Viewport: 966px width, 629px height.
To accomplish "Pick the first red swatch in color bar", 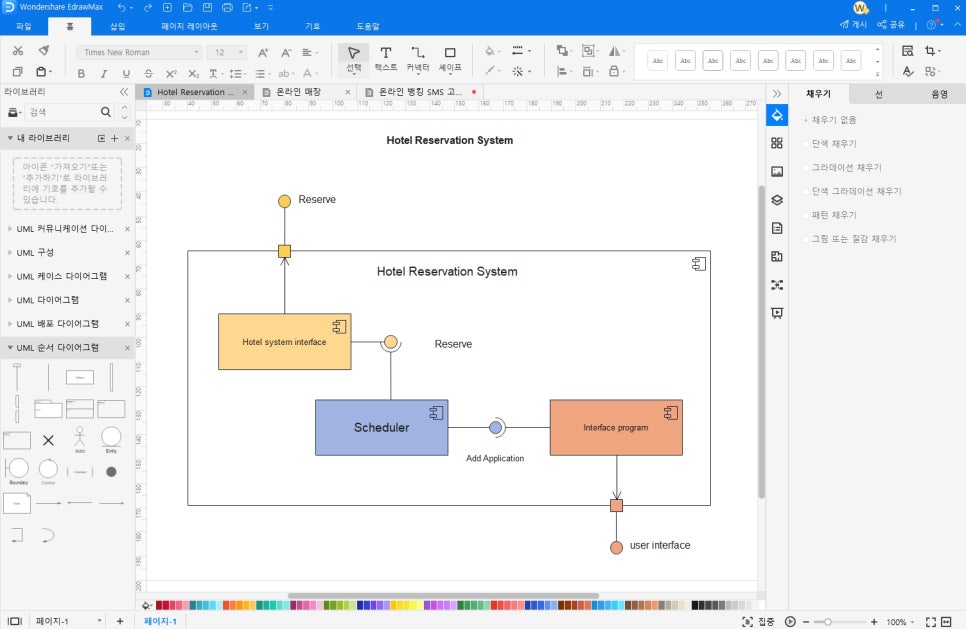I will (160, 605).
